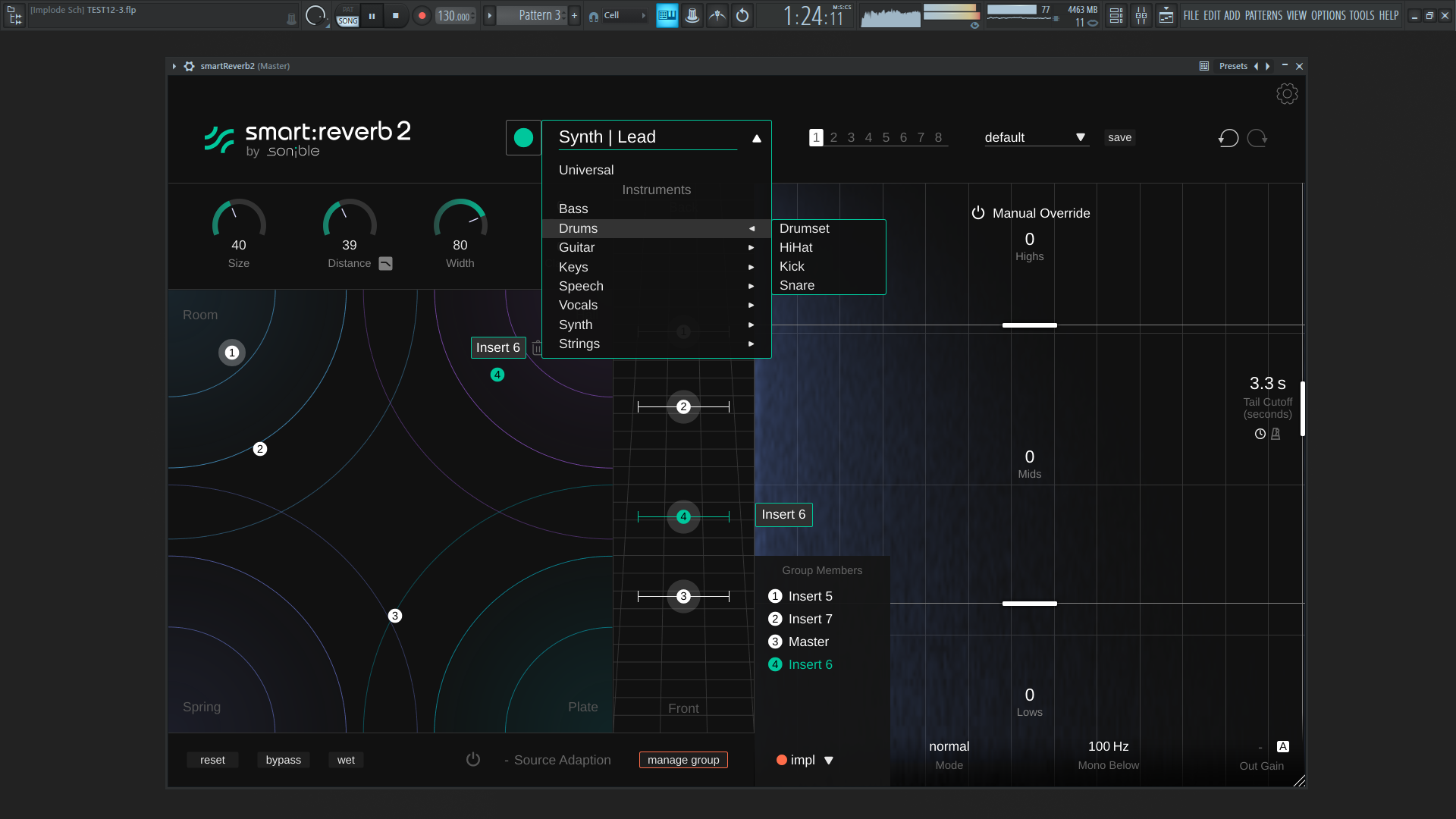The height and width of the screenshot is (819, 1456).
Task: Select clock mode for Tail Cutoff
Action: coord(1260,434)
